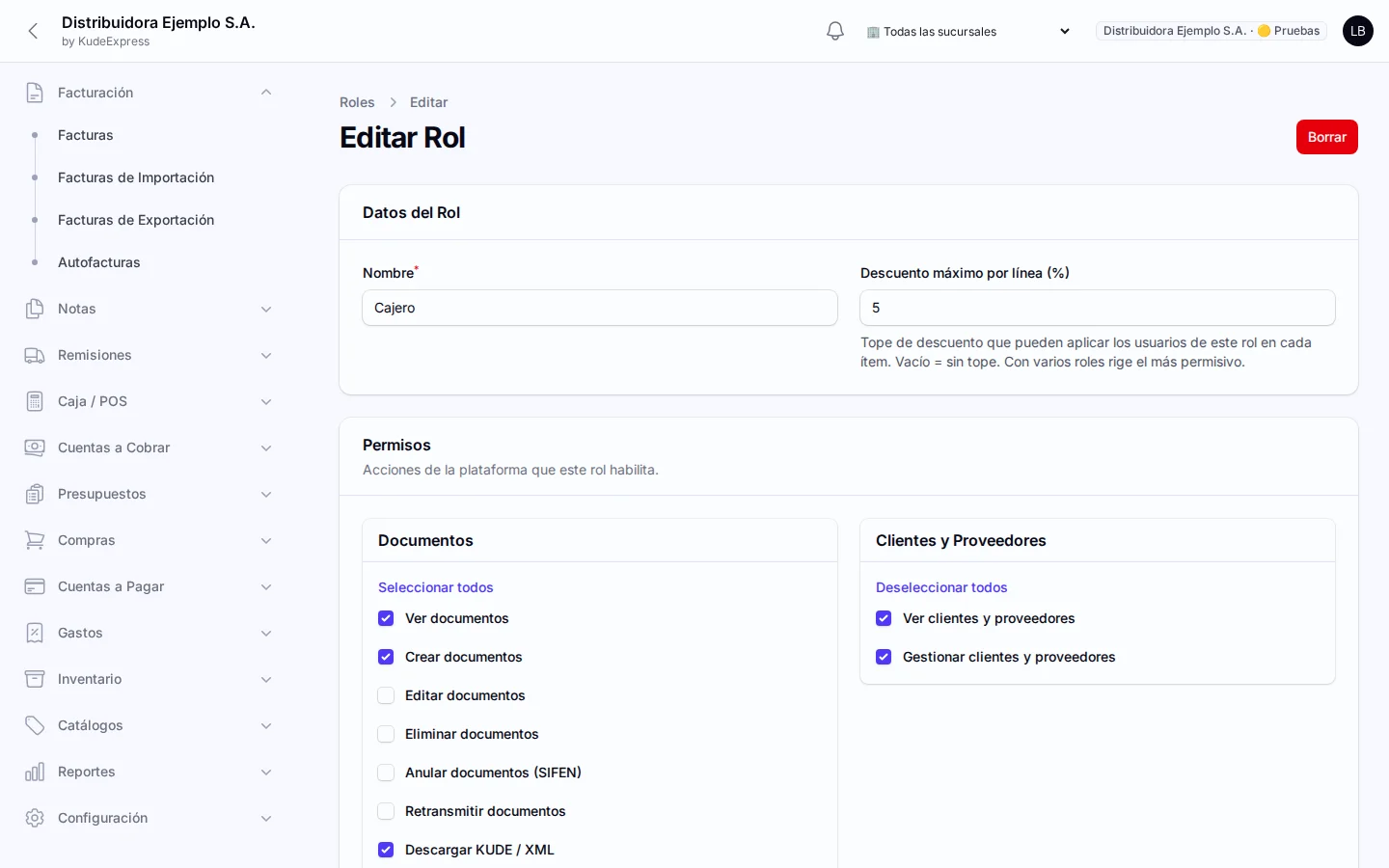
Task: Expand the Reportes section chevron
Action: click(x=266, y=772)
